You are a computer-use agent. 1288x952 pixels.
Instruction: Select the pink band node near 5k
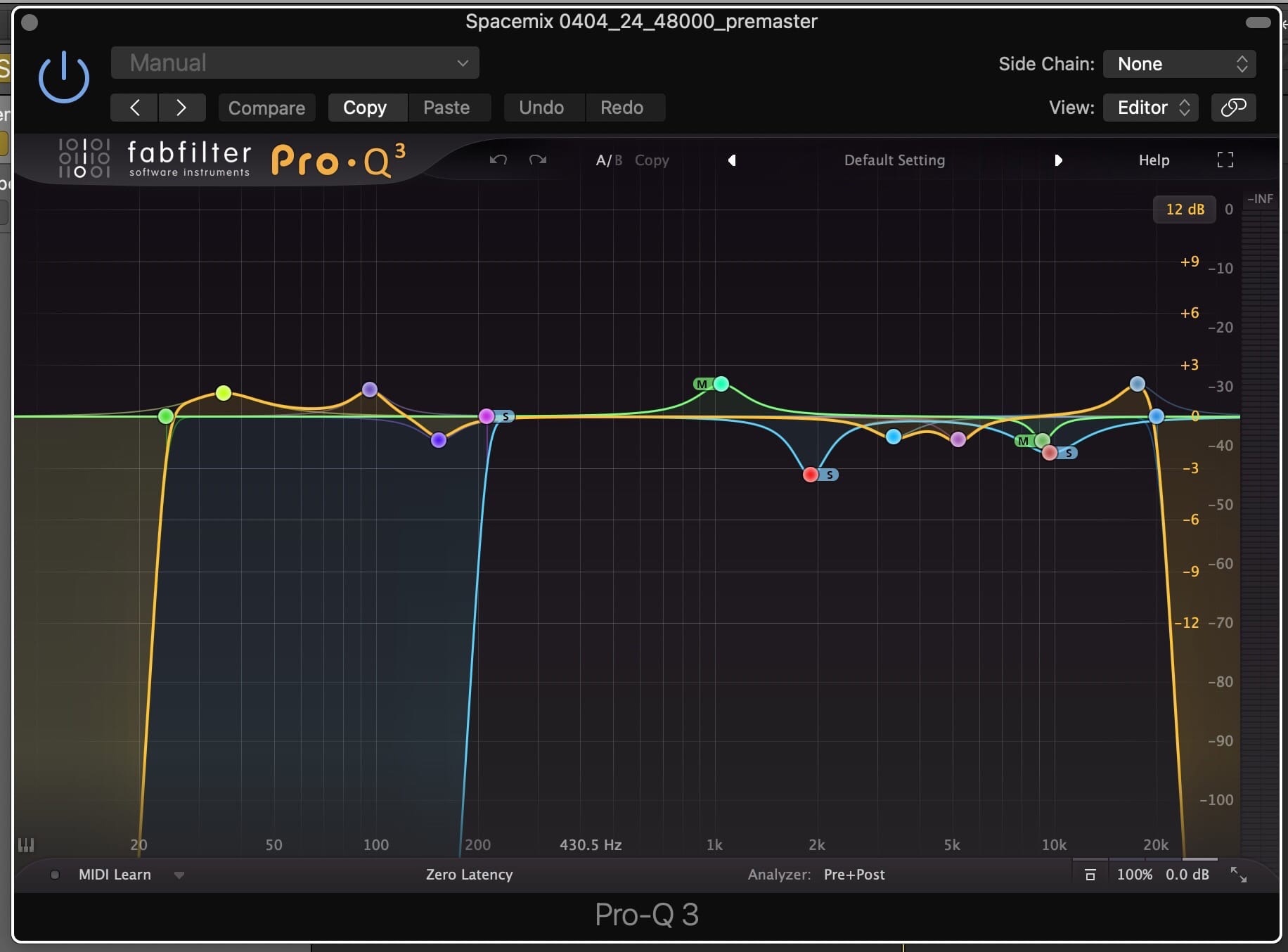pos(958,439)
